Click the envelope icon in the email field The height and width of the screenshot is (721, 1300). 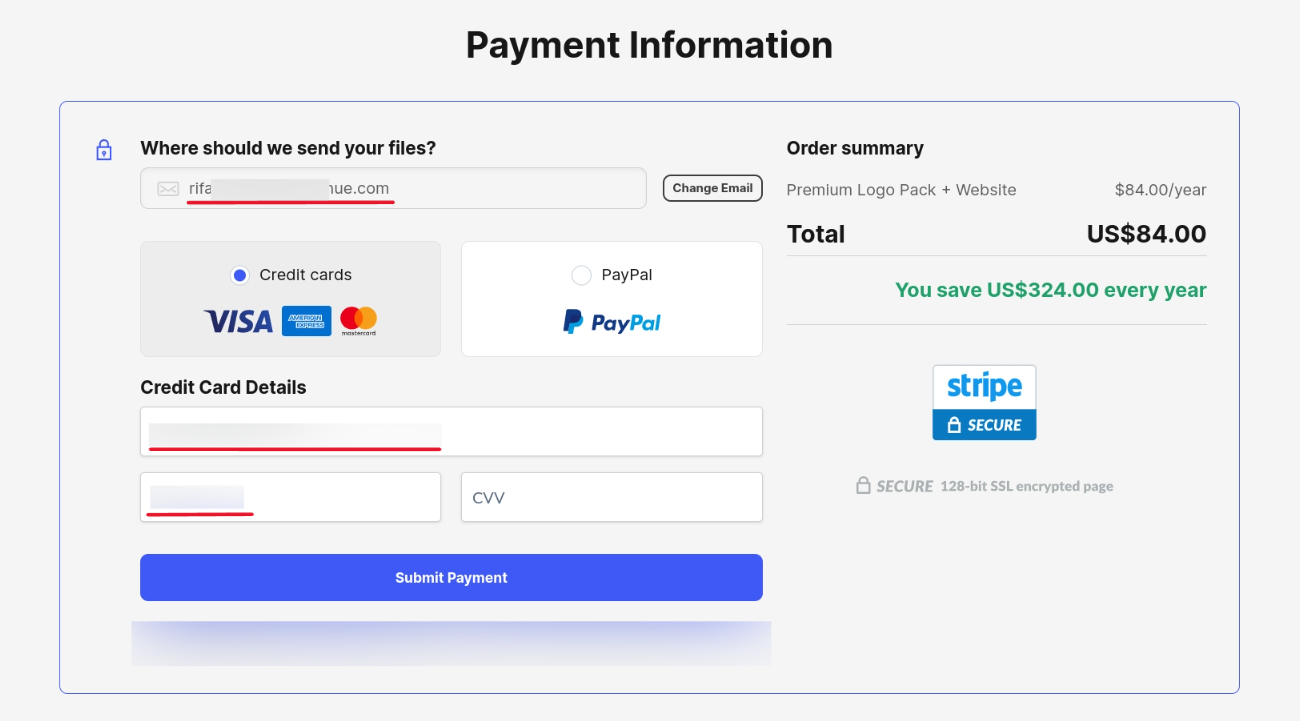pyautogui.click(x=168, y=189)
